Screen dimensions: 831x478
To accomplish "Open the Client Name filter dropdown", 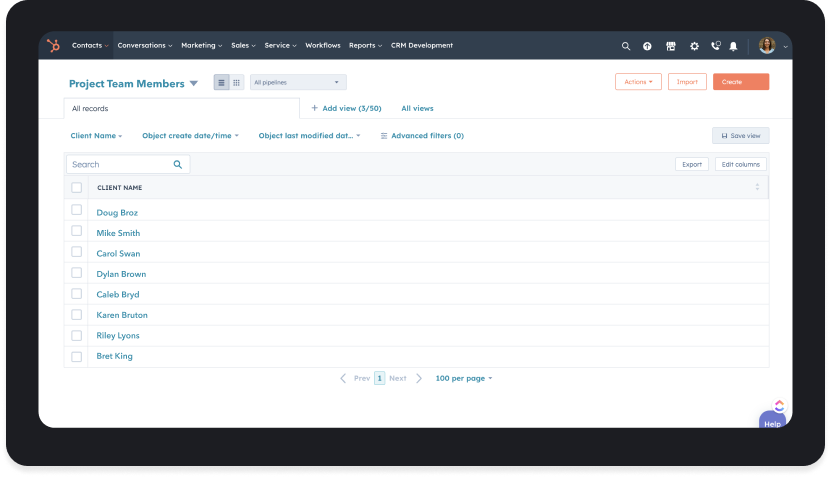I will coord(96,136).
